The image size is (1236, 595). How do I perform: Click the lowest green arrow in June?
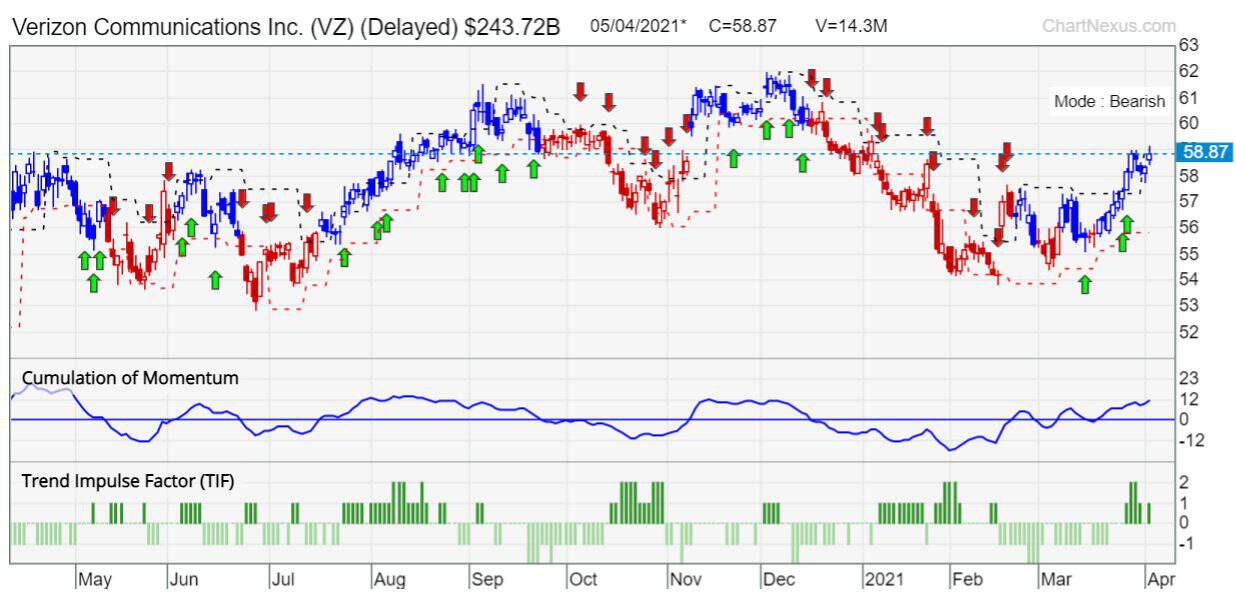click(x=215, y=280)
